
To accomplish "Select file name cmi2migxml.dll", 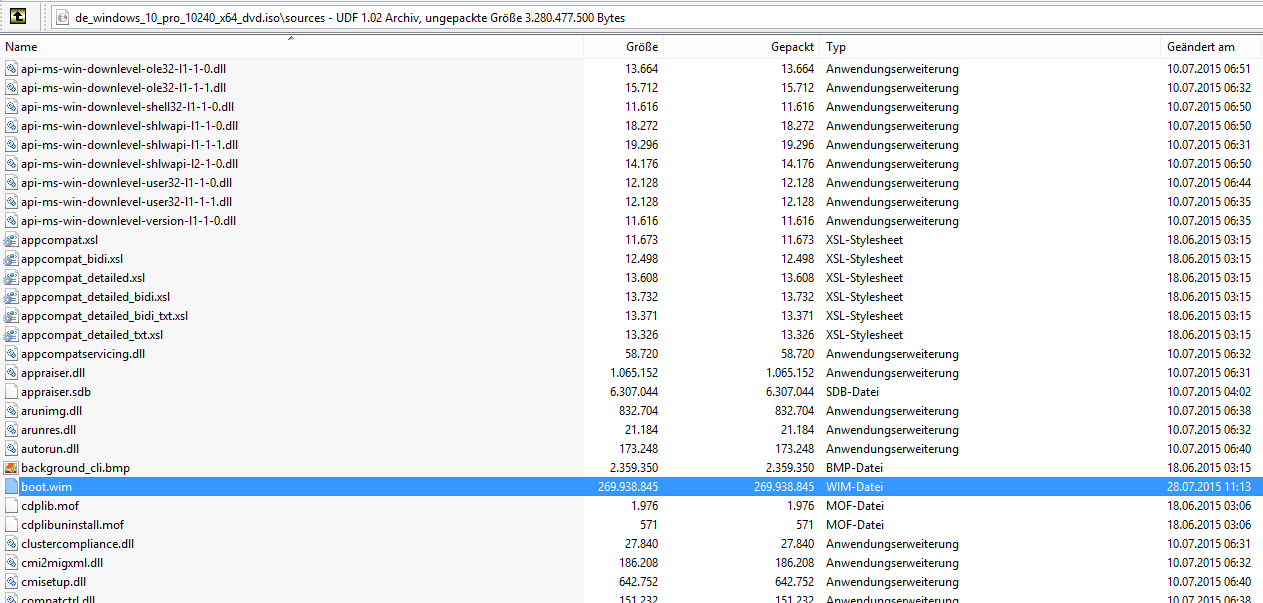I will 62,563.
